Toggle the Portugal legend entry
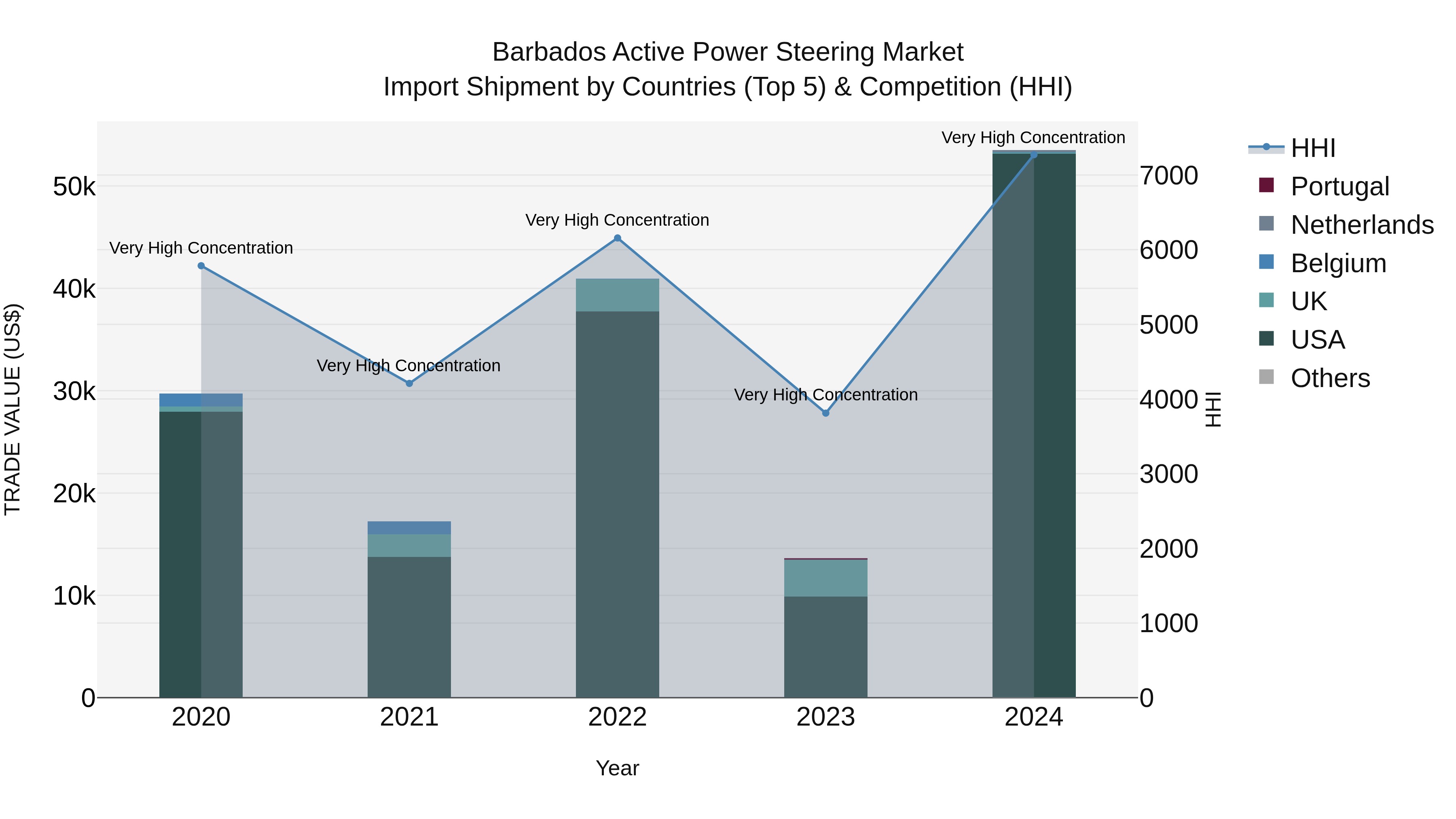 pyautogui.click(x=1324, y=186)
